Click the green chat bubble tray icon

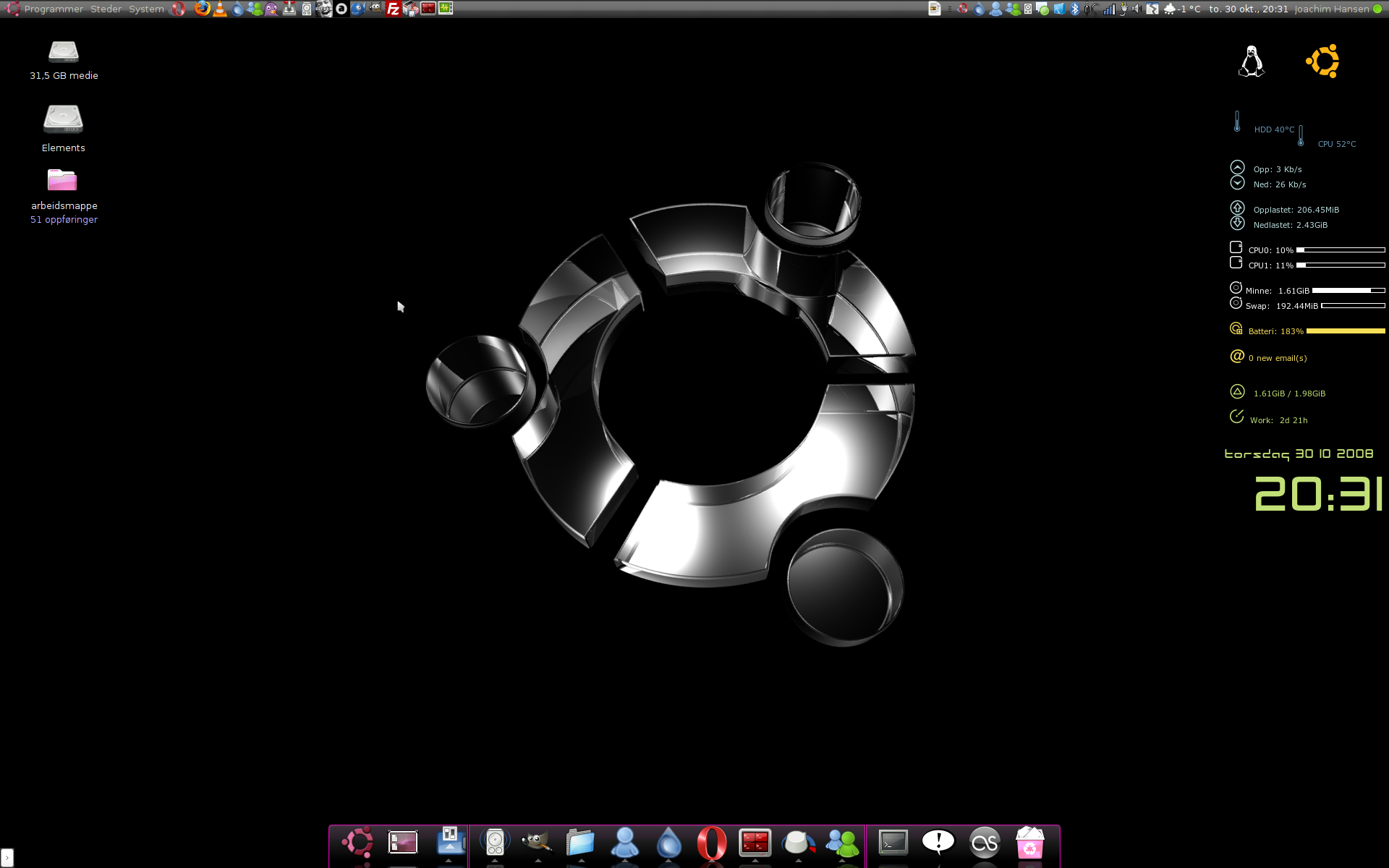click(1043, 9)
